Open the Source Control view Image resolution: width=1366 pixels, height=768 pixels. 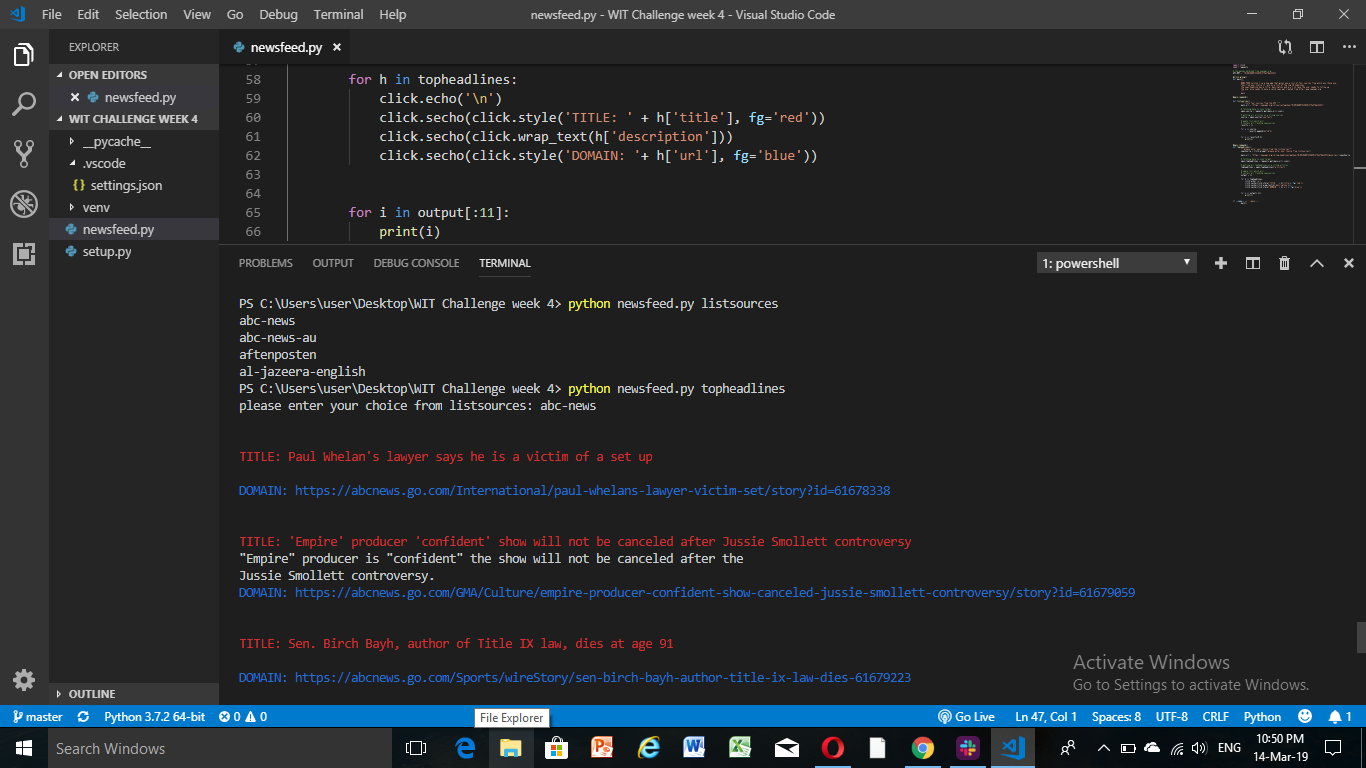pos(24,153)
